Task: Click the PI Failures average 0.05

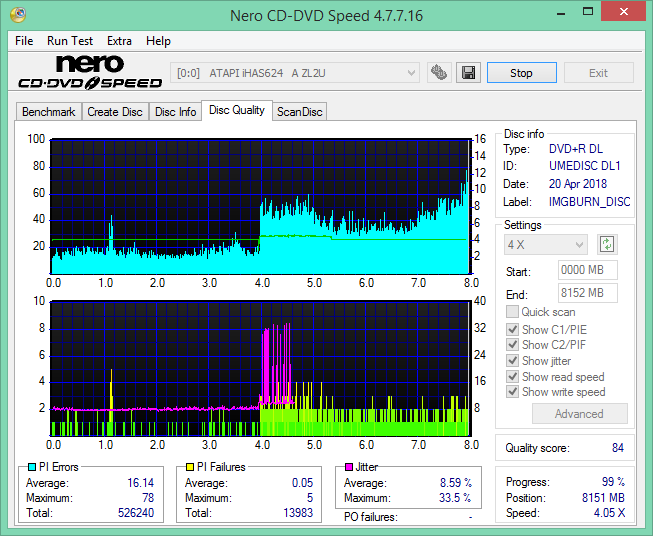Action: (302, 482)
